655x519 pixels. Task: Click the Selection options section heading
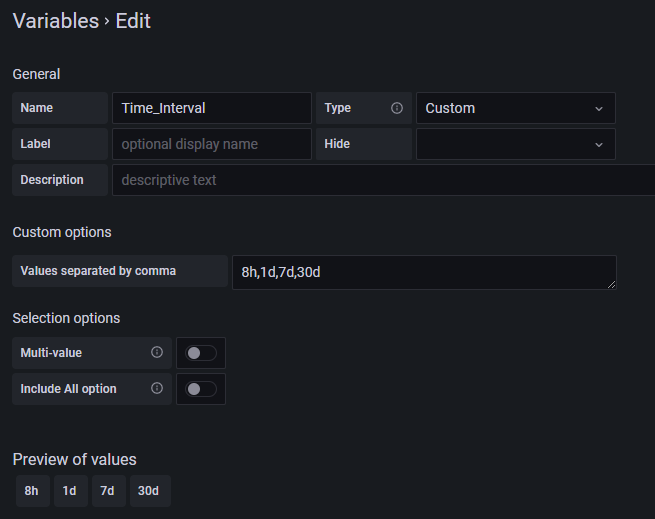click(x=66, y=318)
